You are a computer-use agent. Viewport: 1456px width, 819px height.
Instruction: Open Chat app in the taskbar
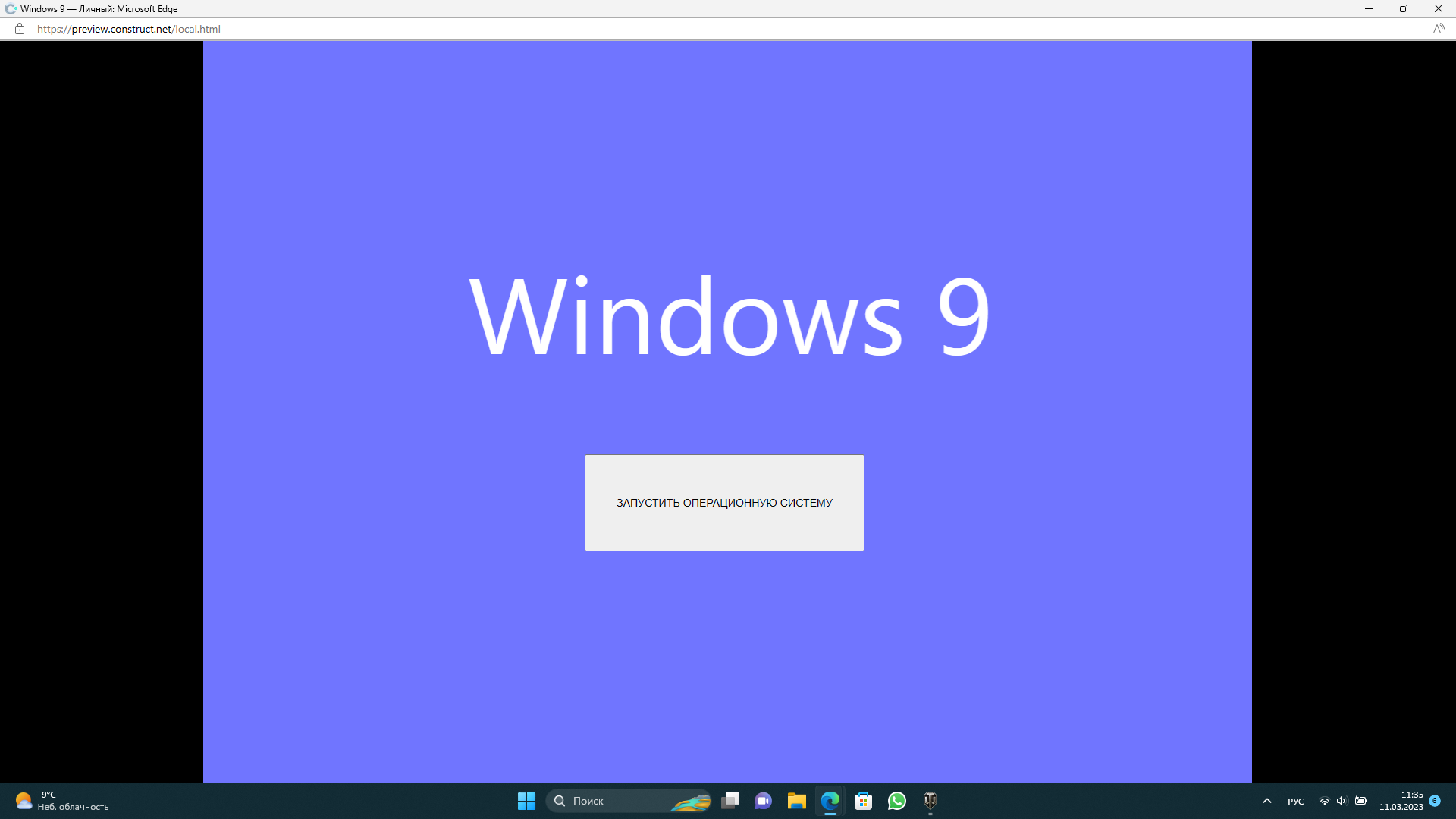click(x=764, y=801)
